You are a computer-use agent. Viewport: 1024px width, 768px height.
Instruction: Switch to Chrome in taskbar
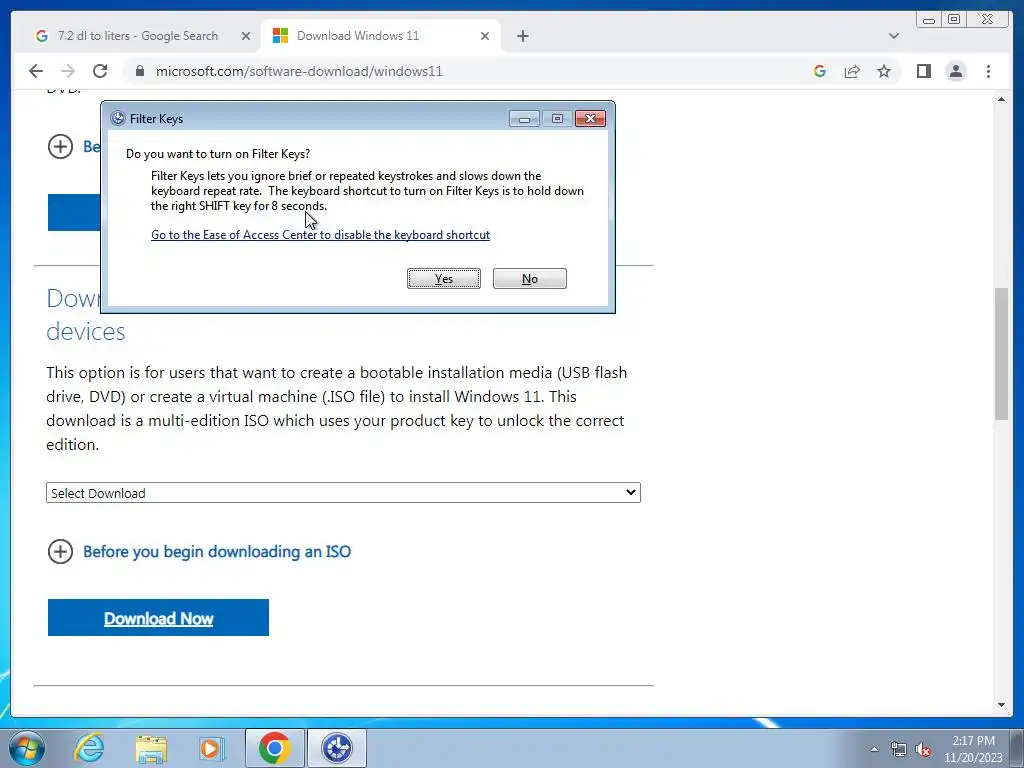(x=274, y=748)
